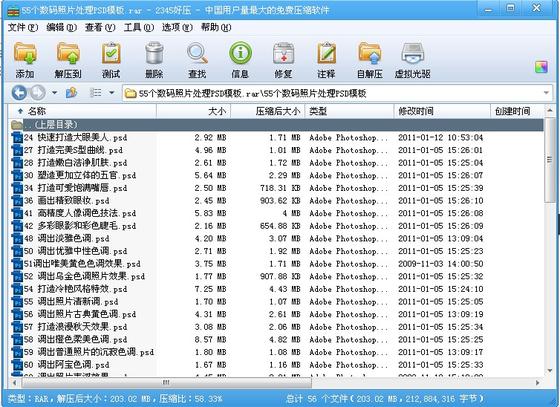The width and height of the screenshot is (560, 407).
Task: Click the 虚拟光驱 (Virtual drive) icon
Action: coord(413,54)
